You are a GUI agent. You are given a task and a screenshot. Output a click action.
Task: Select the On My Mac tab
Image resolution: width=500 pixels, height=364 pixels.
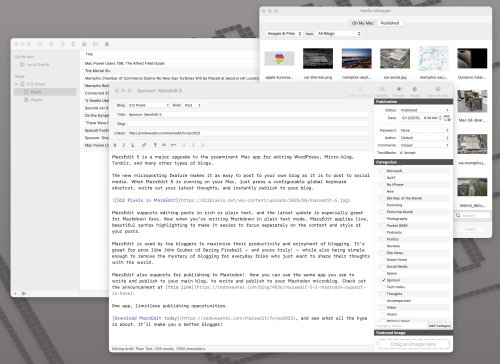pos(363,23)
